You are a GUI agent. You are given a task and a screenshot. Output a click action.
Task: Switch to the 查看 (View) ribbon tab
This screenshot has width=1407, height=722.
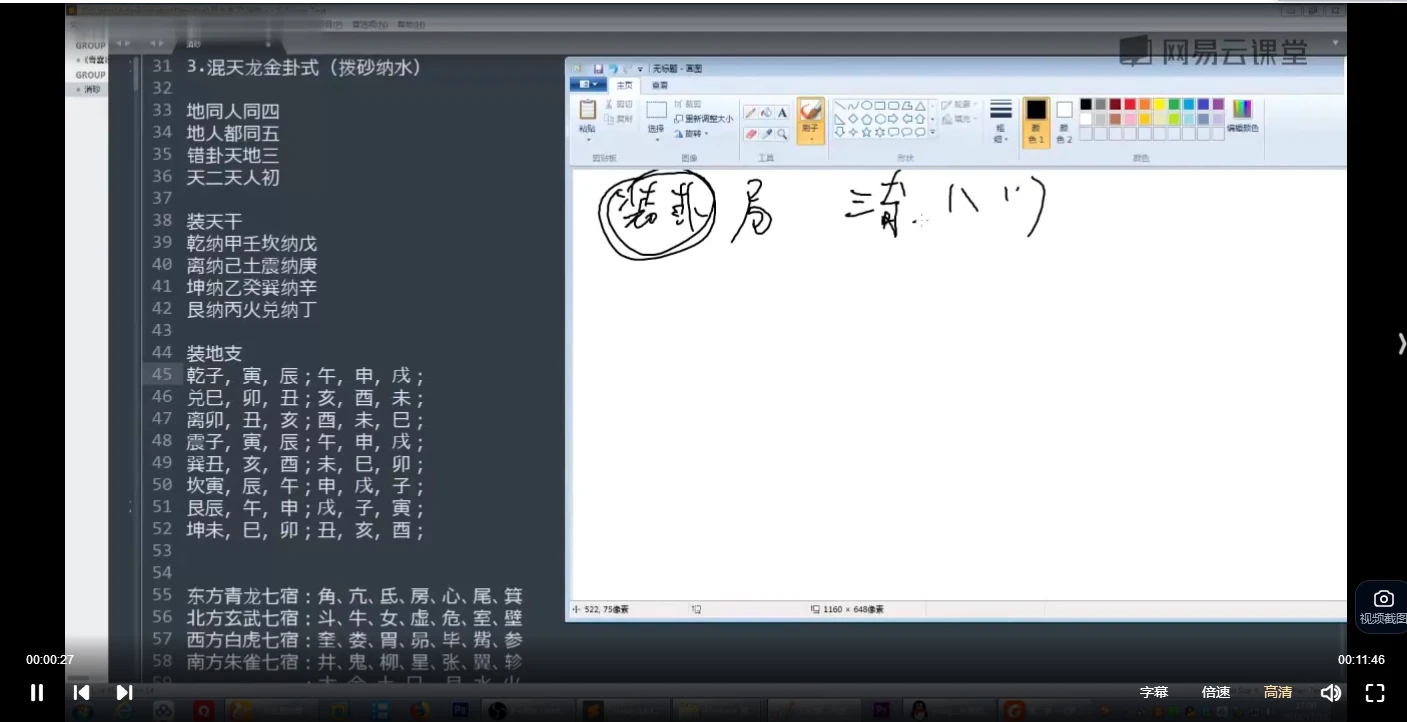658,84
